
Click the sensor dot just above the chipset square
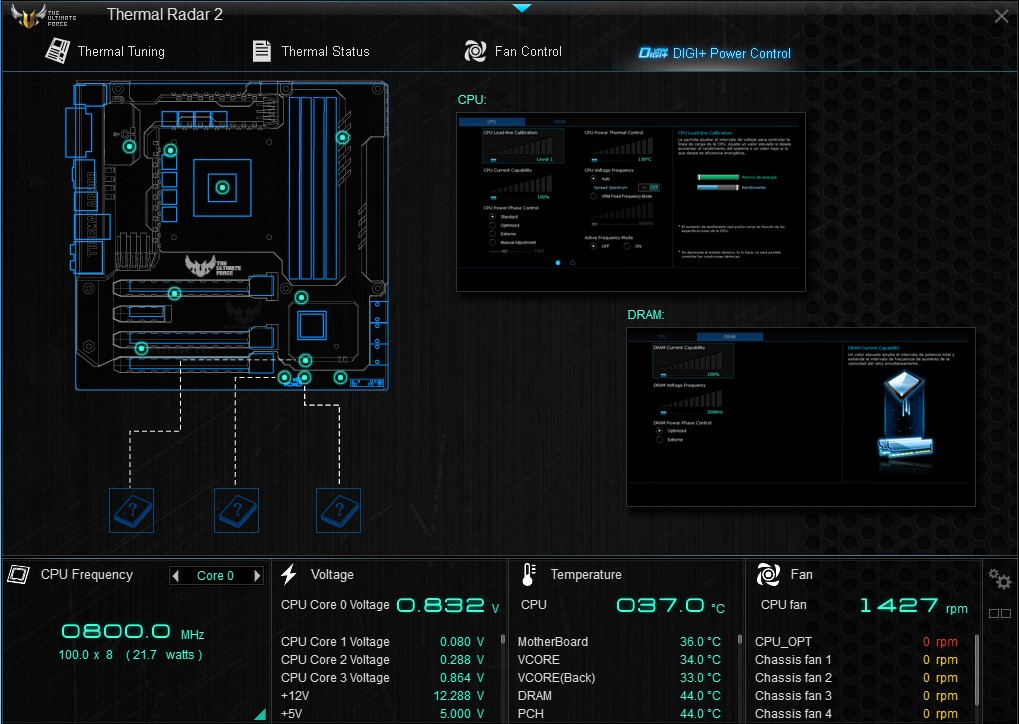click(301, 298)
